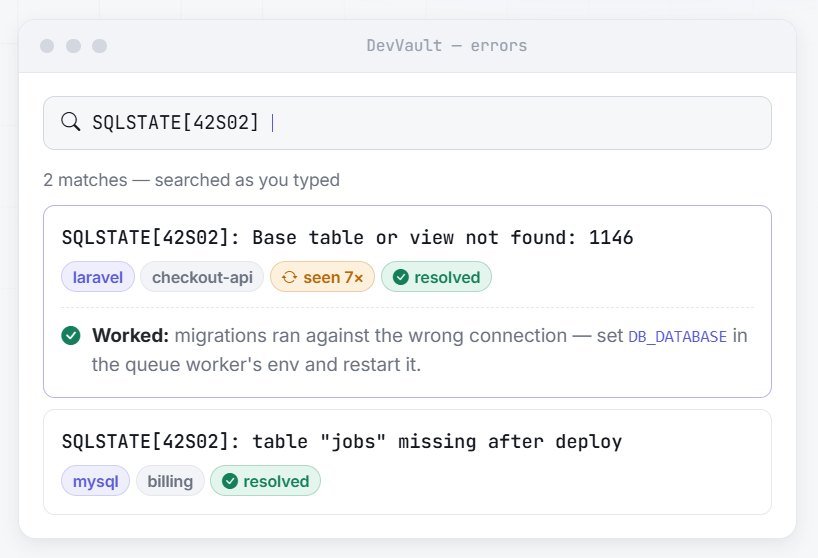Select the laravel tag
Screen dimensions: 818x558
98,277
